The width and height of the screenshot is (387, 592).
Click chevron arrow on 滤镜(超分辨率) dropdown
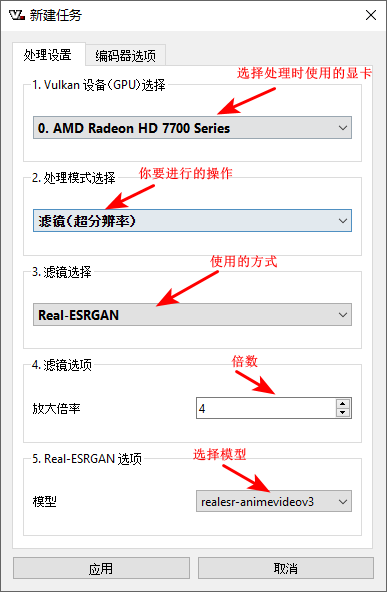click(x=343, y=221)
